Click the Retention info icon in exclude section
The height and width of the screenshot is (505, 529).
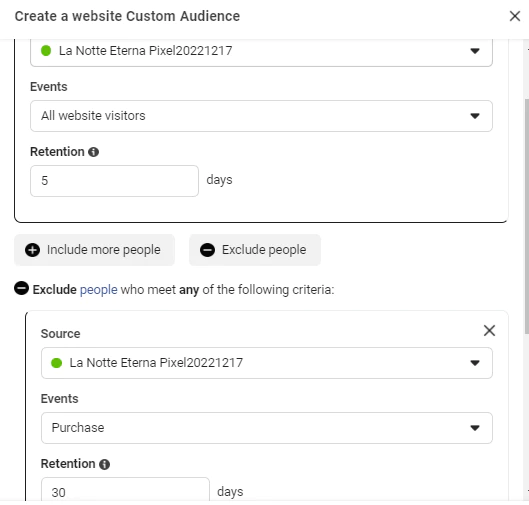(x=104, y=464)
